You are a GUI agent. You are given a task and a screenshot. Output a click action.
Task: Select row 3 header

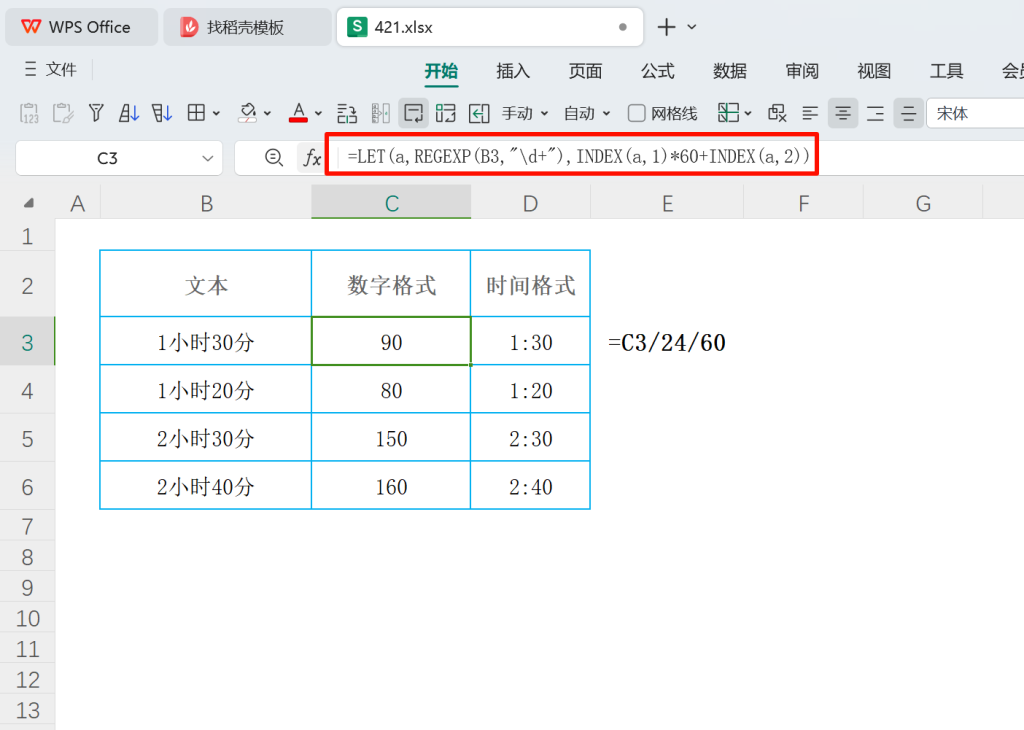[27, 342]
